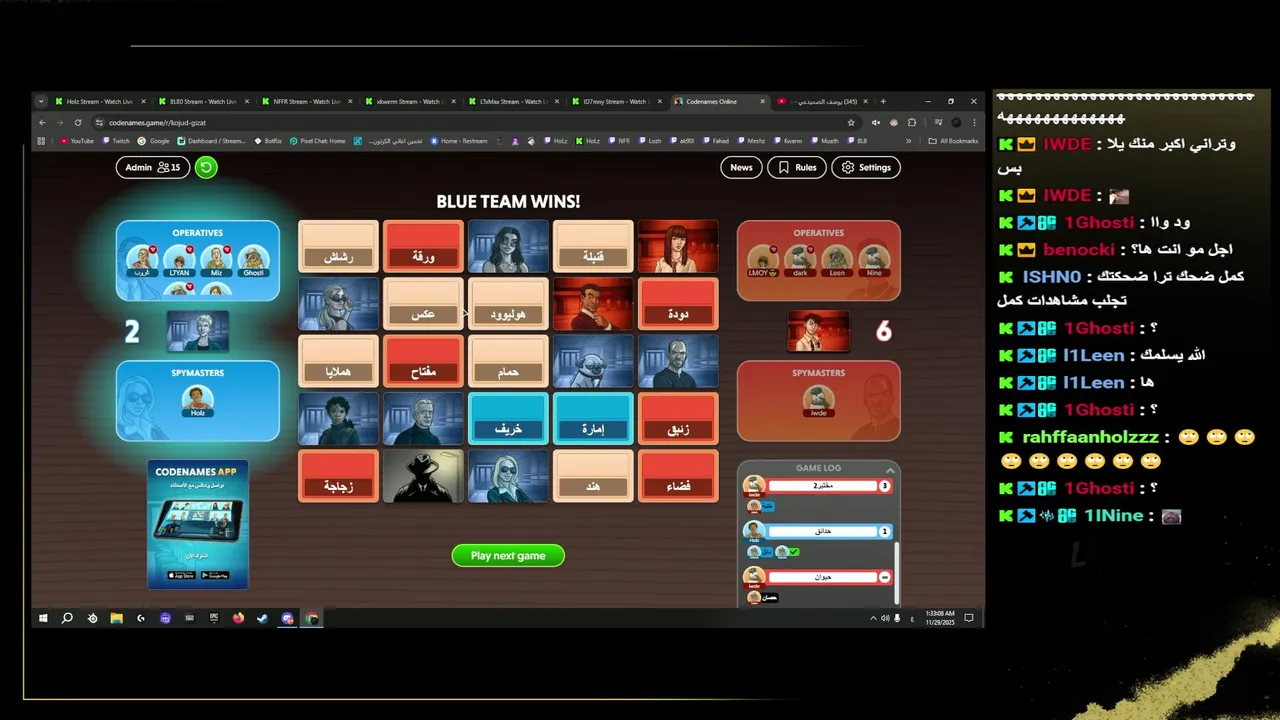Click blue operative Ghosti avatar
Image resolution: width=1280 pixels, height=720 pixels.
pyautogui.click(x=254, y=260)
